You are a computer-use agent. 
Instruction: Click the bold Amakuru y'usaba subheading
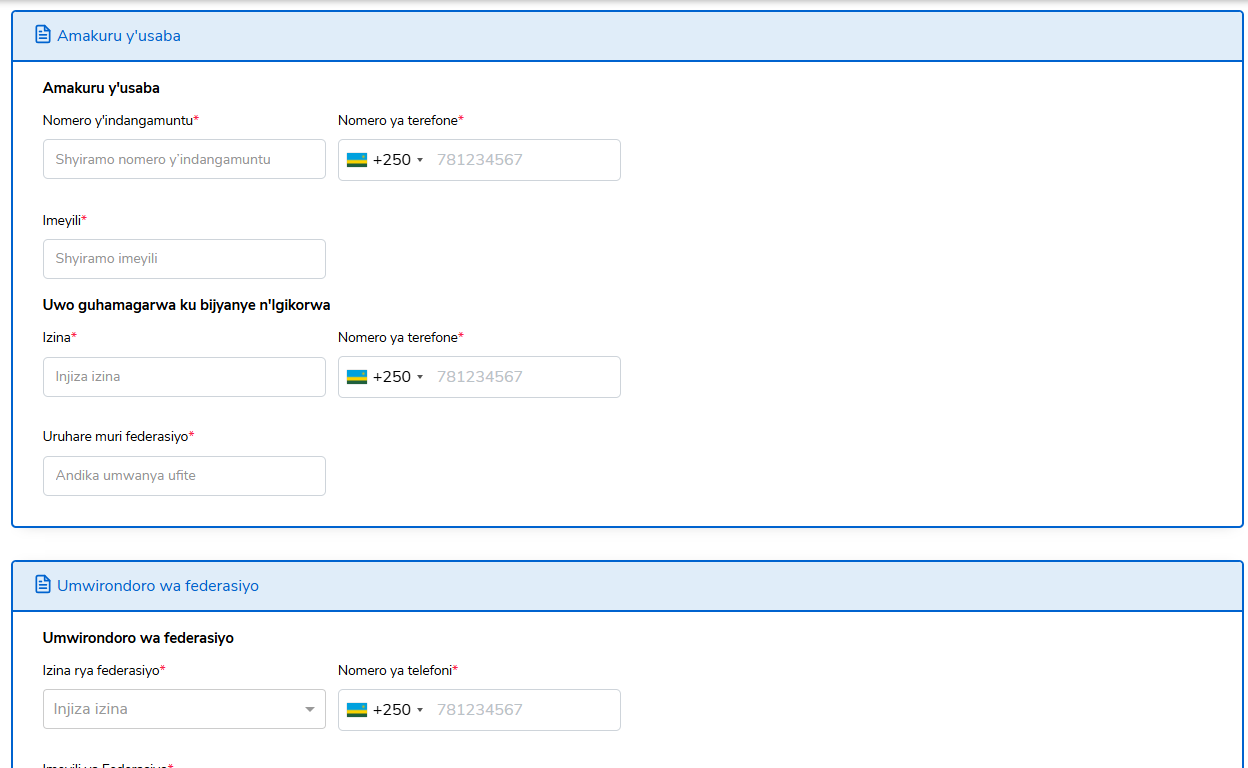pos(101,88)
